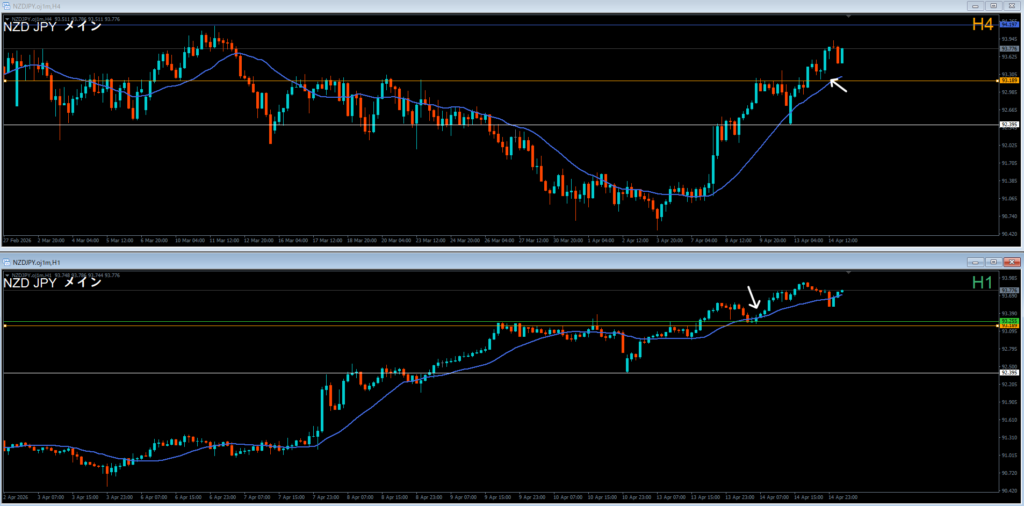Screen dimensions: 1024x506
Task: Maximize the H4 chart window
Action: pos(994,6)
